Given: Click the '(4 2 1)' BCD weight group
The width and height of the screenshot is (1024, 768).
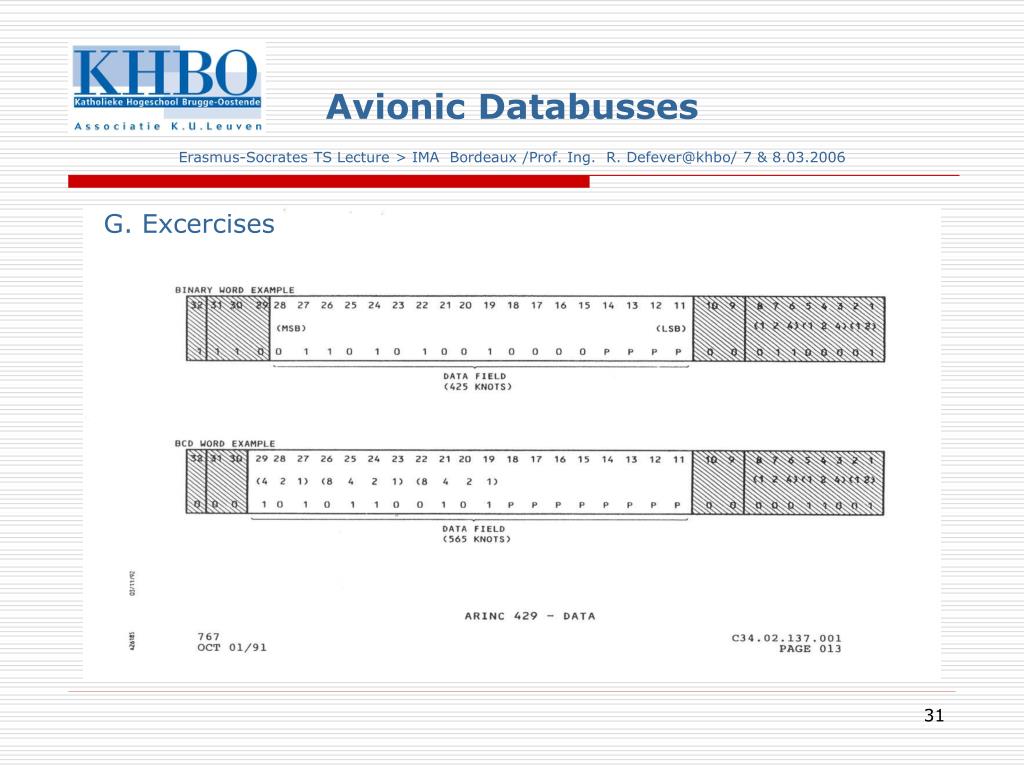Looking at the screenshot, I should (282, 481).
